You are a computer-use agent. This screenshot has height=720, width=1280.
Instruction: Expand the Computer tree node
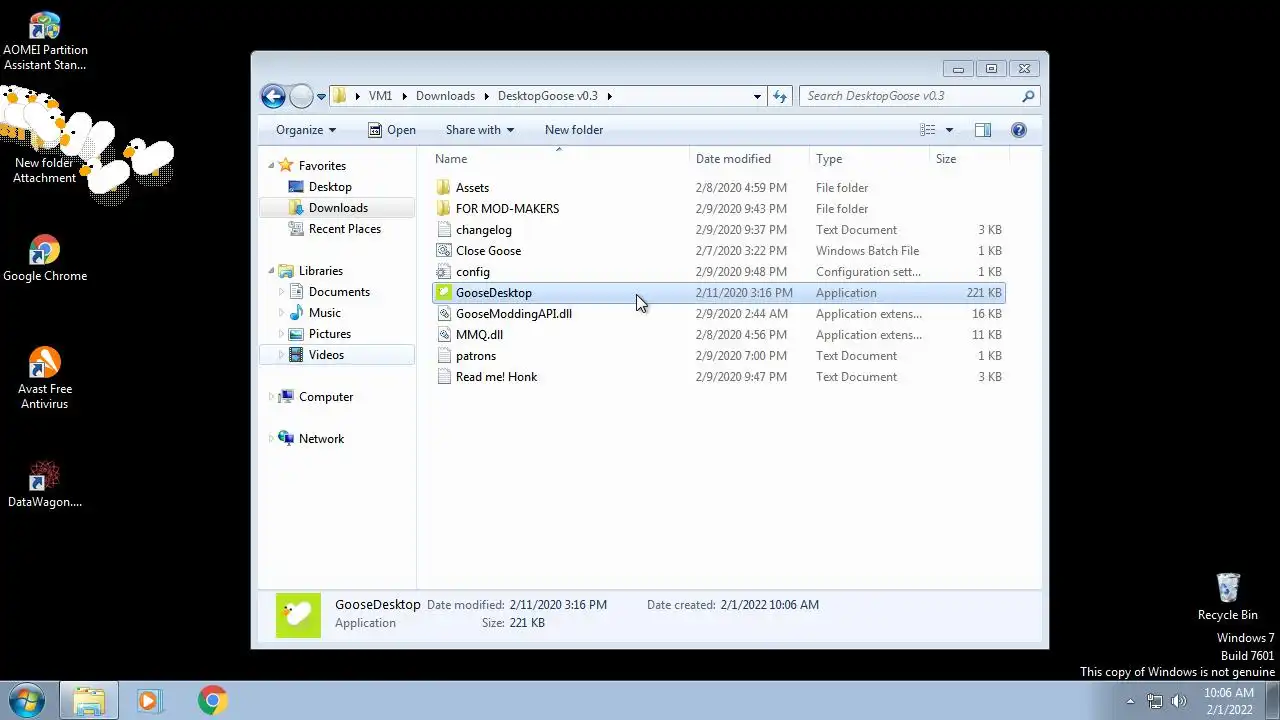(x=271, y=397)
